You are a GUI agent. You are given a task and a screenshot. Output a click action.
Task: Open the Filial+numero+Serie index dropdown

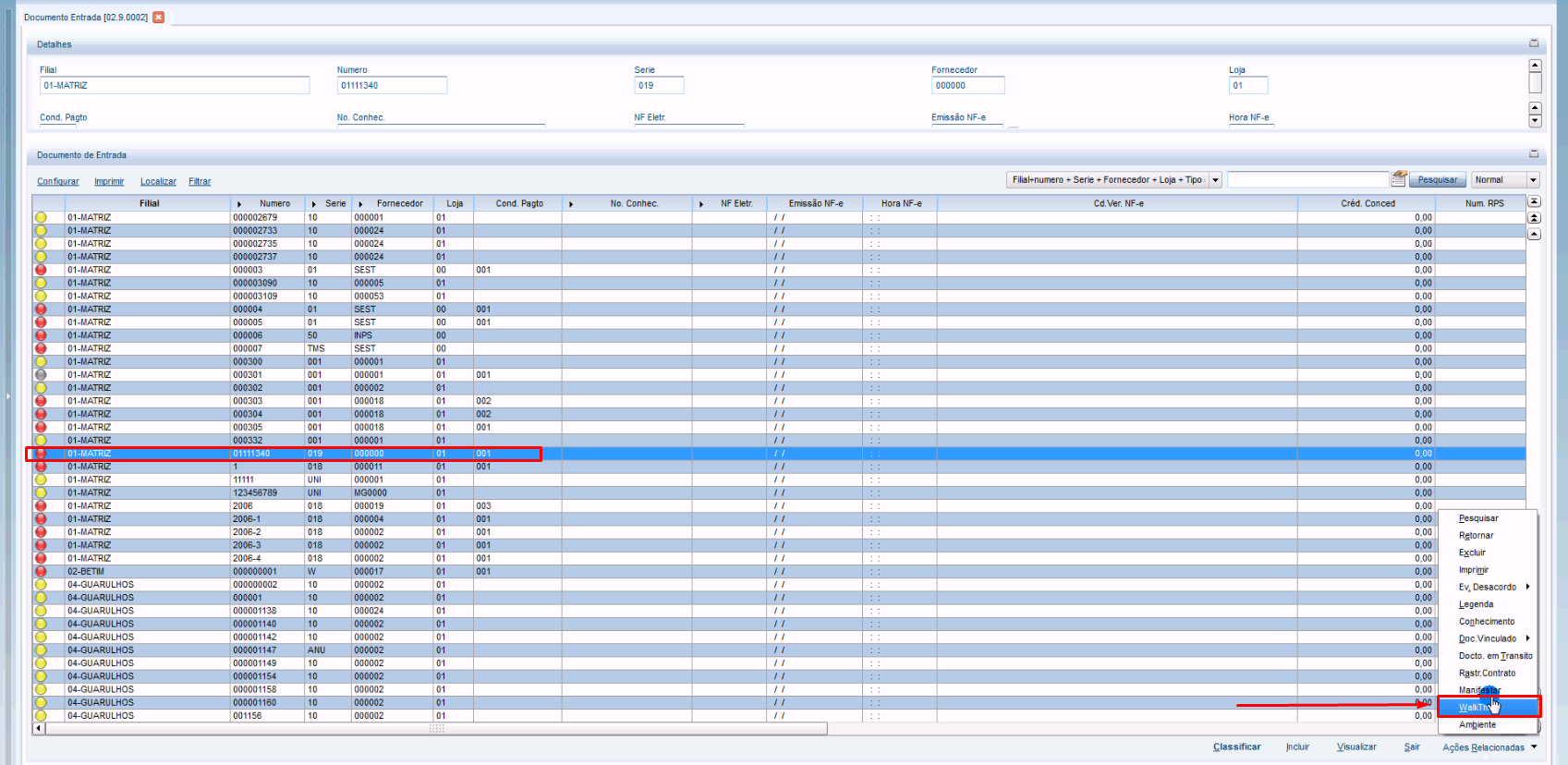pyautogui.click(x=1215, y=180)
